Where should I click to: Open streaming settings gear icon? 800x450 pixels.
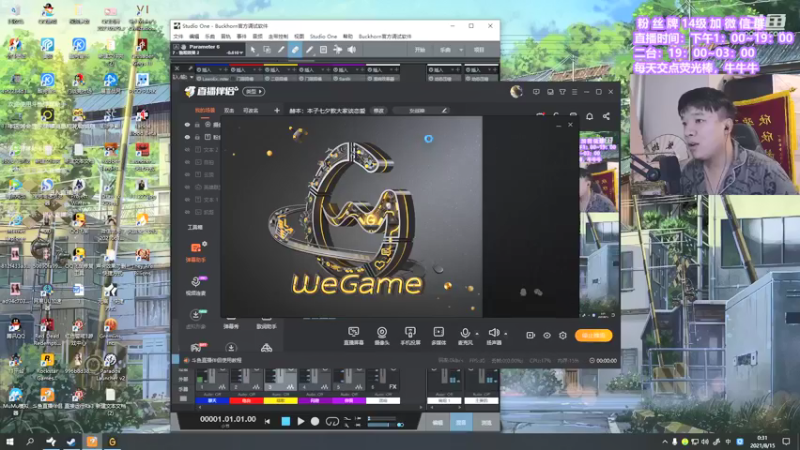pos(563,335)
